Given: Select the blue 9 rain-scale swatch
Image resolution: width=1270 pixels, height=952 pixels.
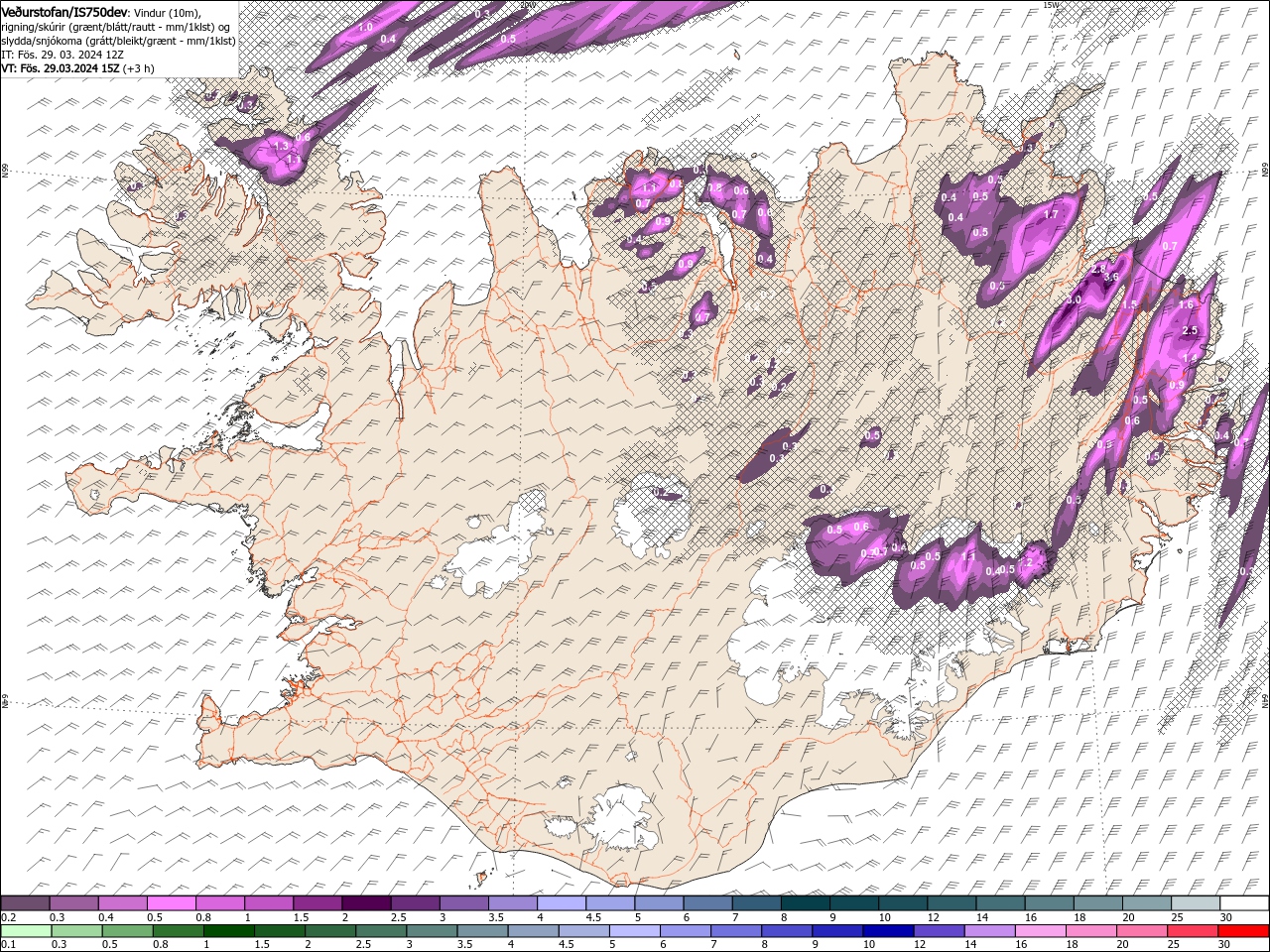Looking at the screenshot, I should [x=836, y=931].
